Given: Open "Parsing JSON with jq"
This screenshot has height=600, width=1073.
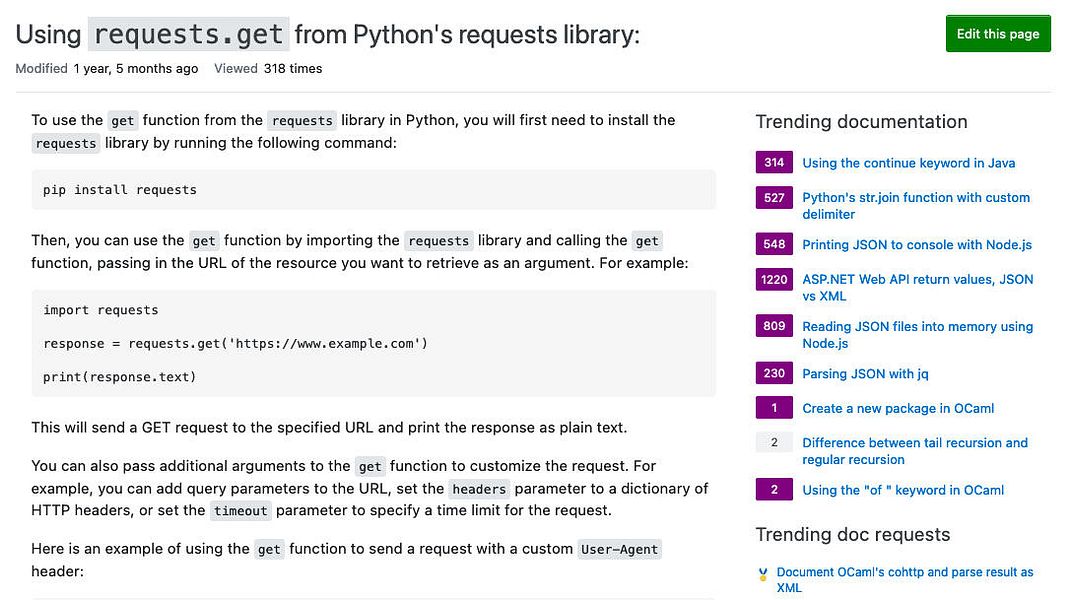Looking at the screenshot, I should (863, 373).
